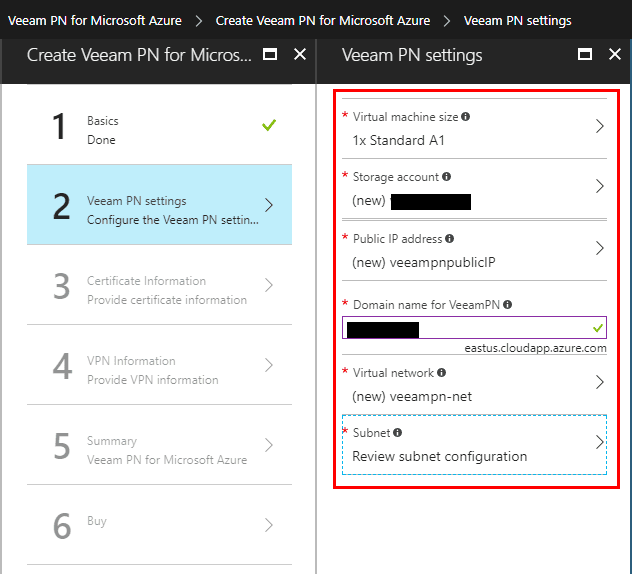Select step 2 Veeam PN settings label
Viewport: 632px width, 574px height.
coord(137,201)
